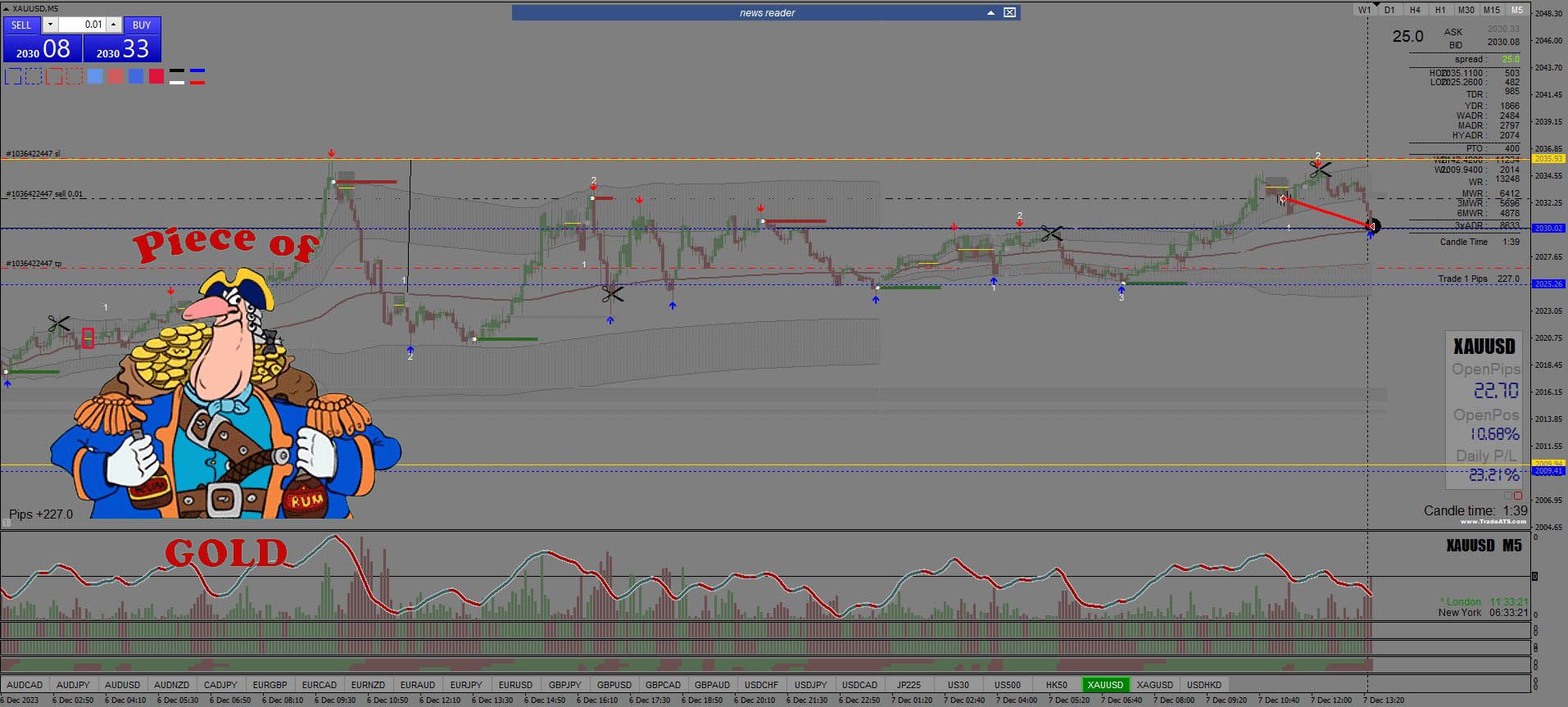Click the news reader title bar
This screenshot has height=707, width=1568.
click(x=766, y=12)
